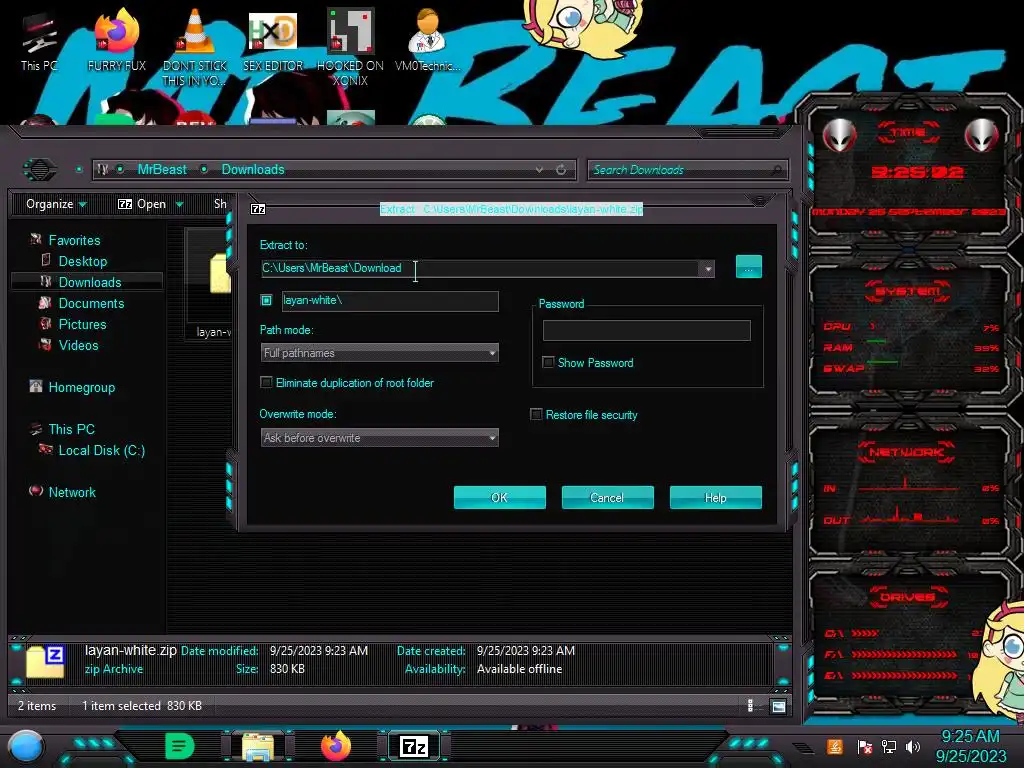Open Documents in the navigation pane

(91, 303)
